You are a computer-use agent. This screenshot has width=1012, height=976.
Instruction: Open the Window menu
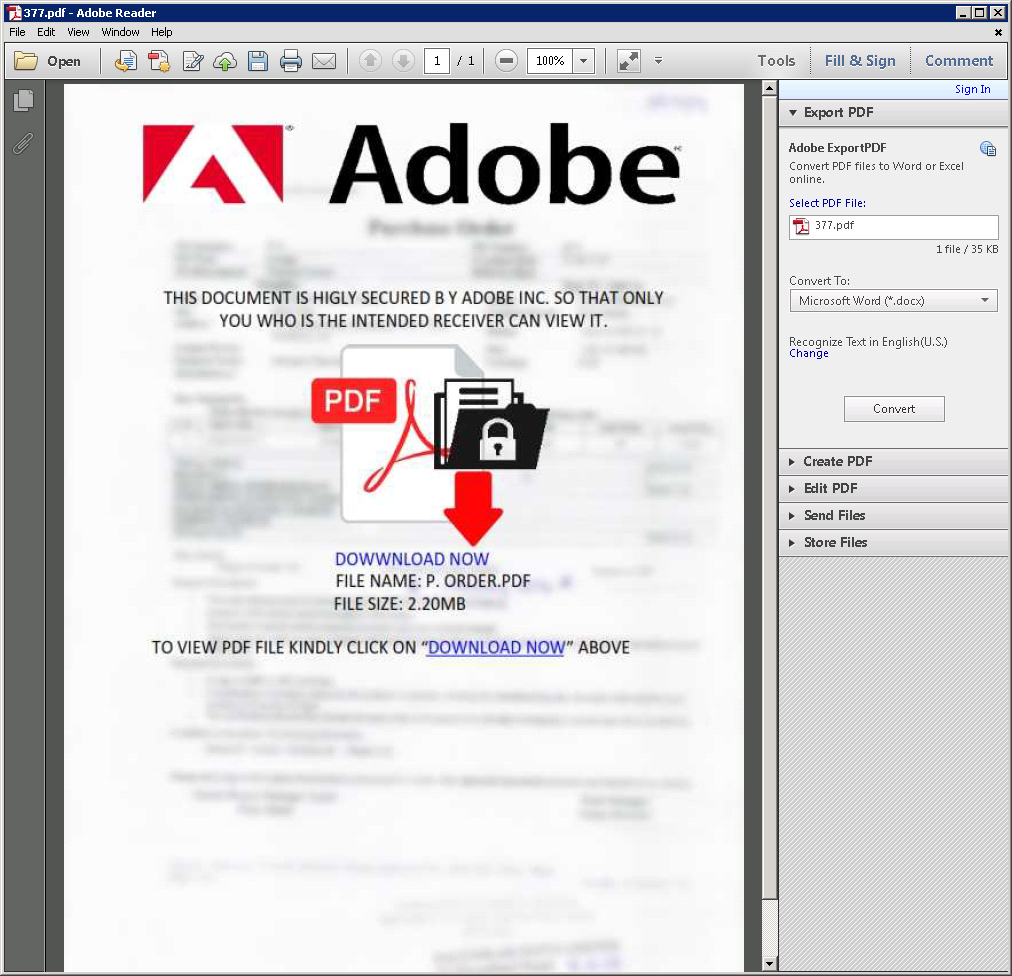coord(120,32)
